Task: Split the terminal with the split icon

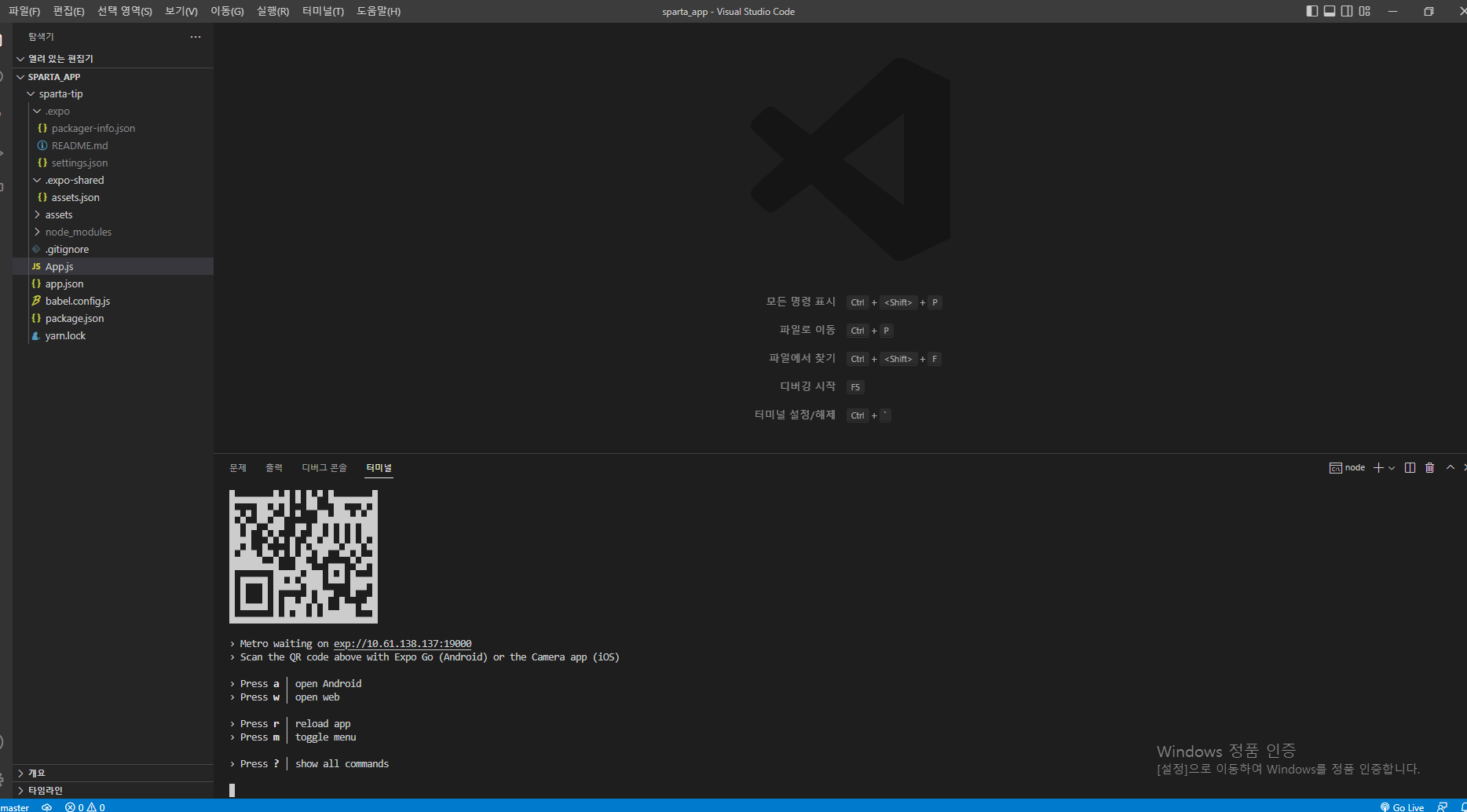Action: [x=1410, y=468]
